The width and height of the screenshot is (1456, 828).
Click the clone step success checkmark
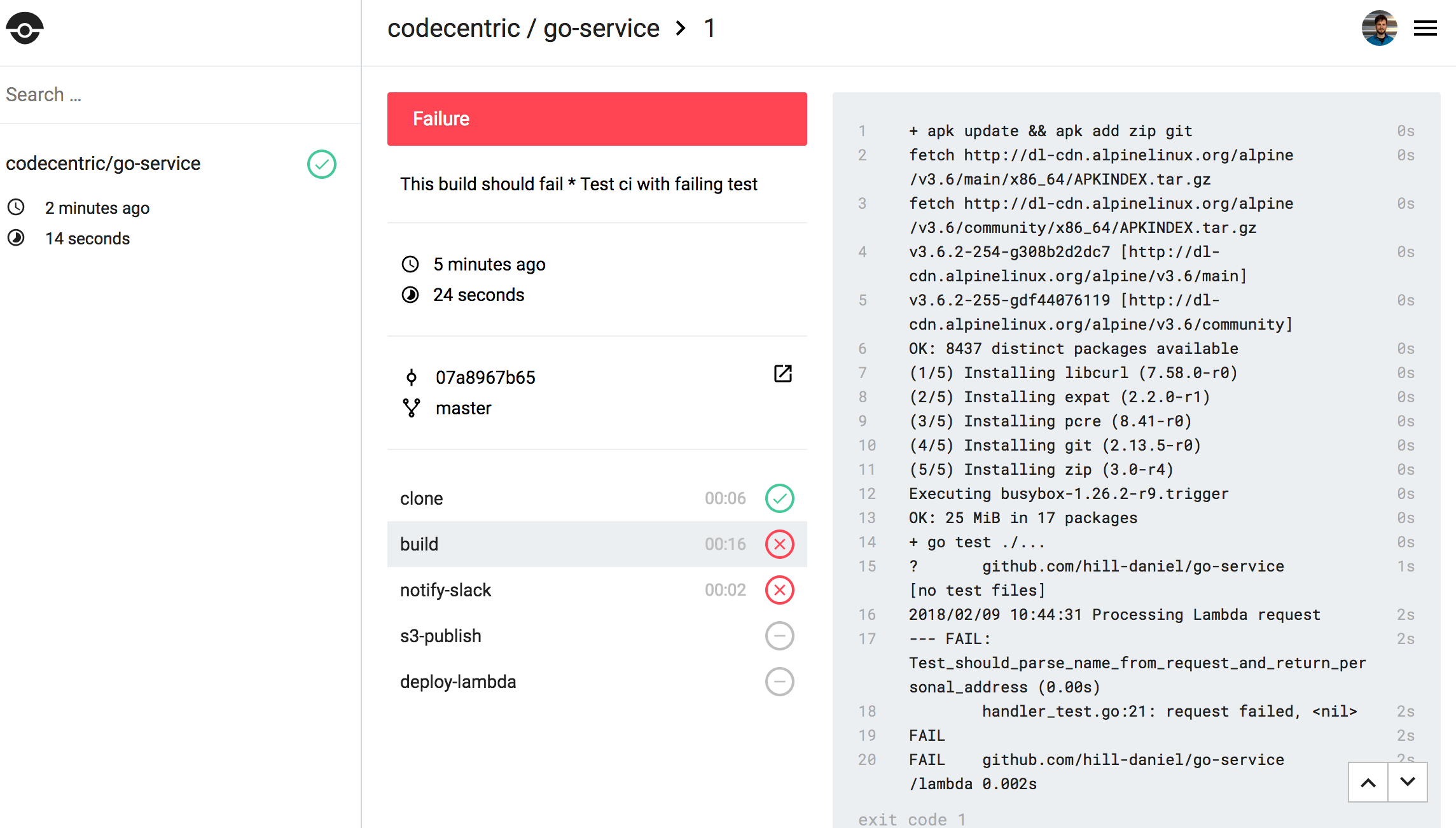point(779,498)
